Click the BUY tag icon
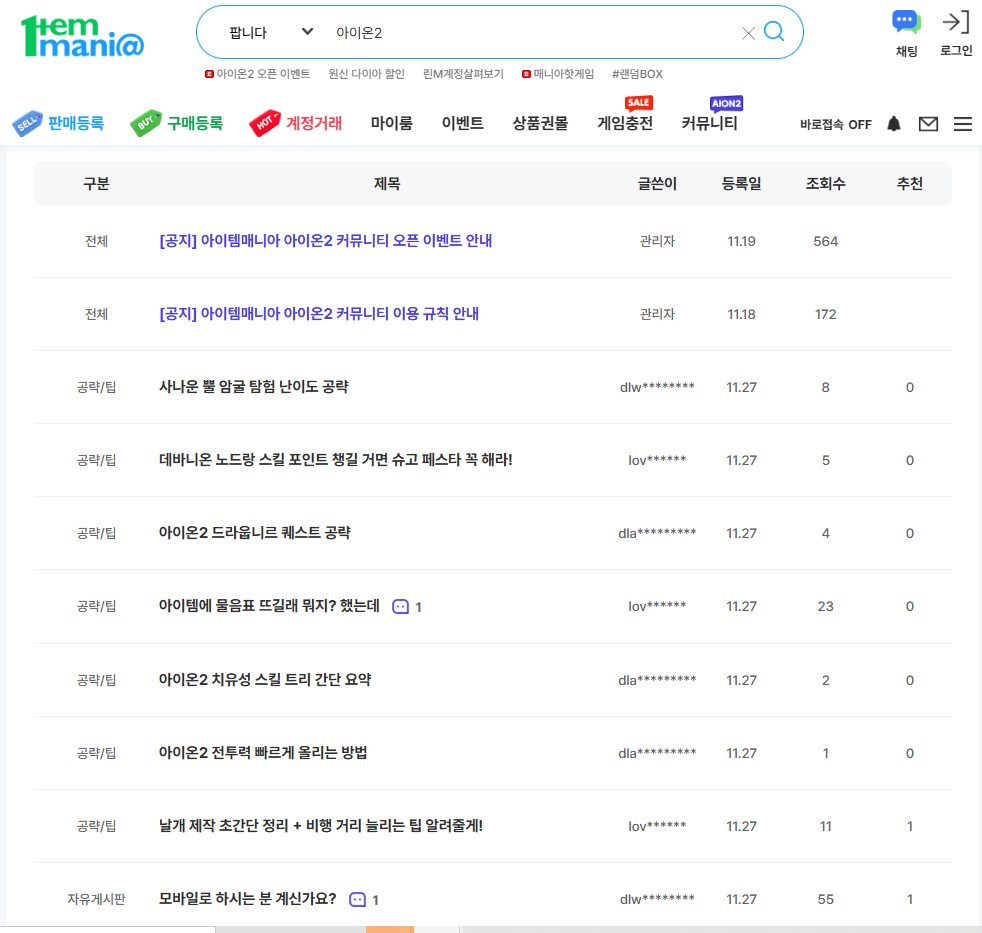The height and width of the screenshot is (933, 982). [146, 123]
